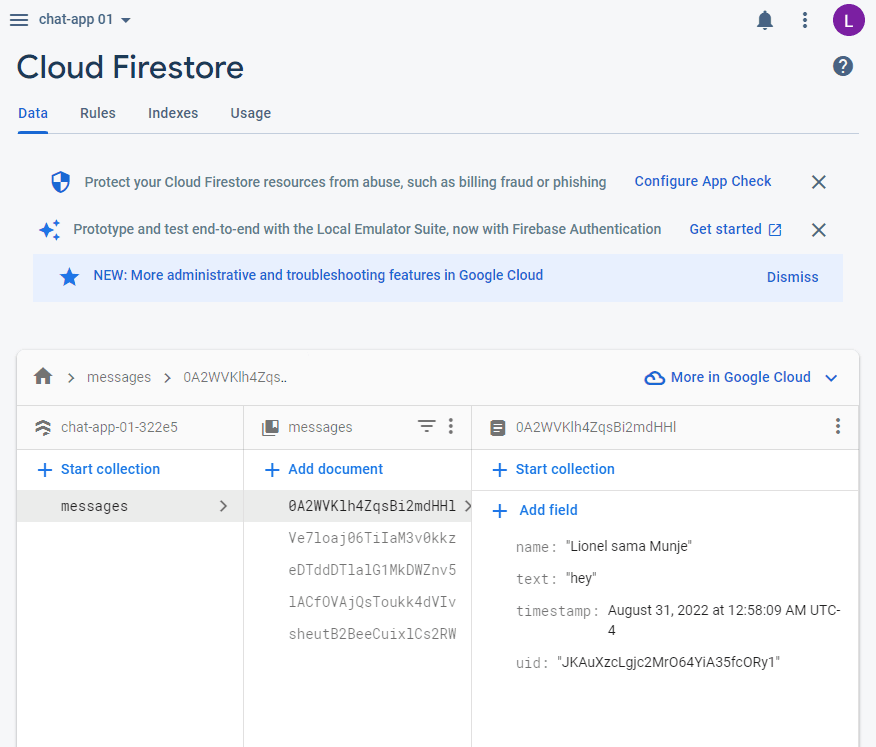Open the notifications bell
The height and width of the screenshot is (747, 876).
pos(765,20)
